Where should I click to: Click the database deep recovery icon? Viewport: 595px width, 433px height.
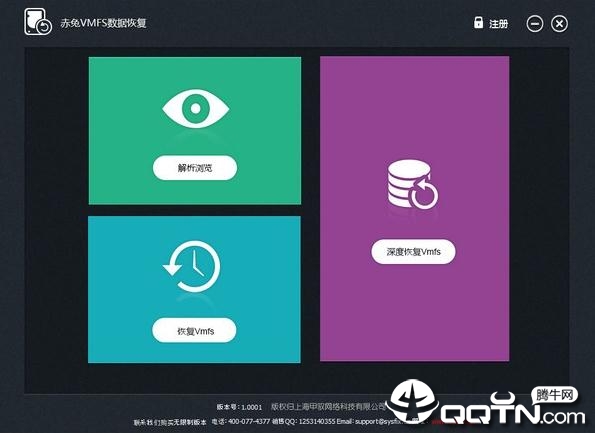tap(413, 184)
